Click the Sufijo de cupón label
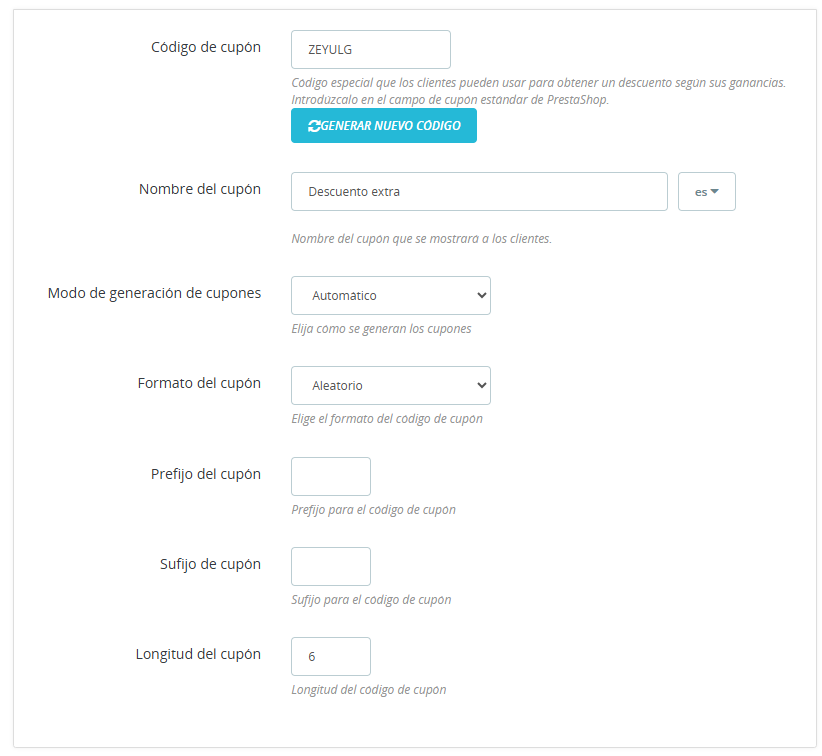Image resolution: width=822 pixels, height=756 pixels. 210,564
